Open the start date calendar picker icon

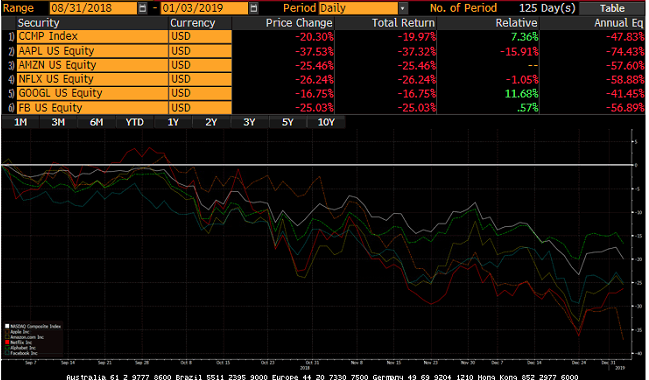[142, 8]
